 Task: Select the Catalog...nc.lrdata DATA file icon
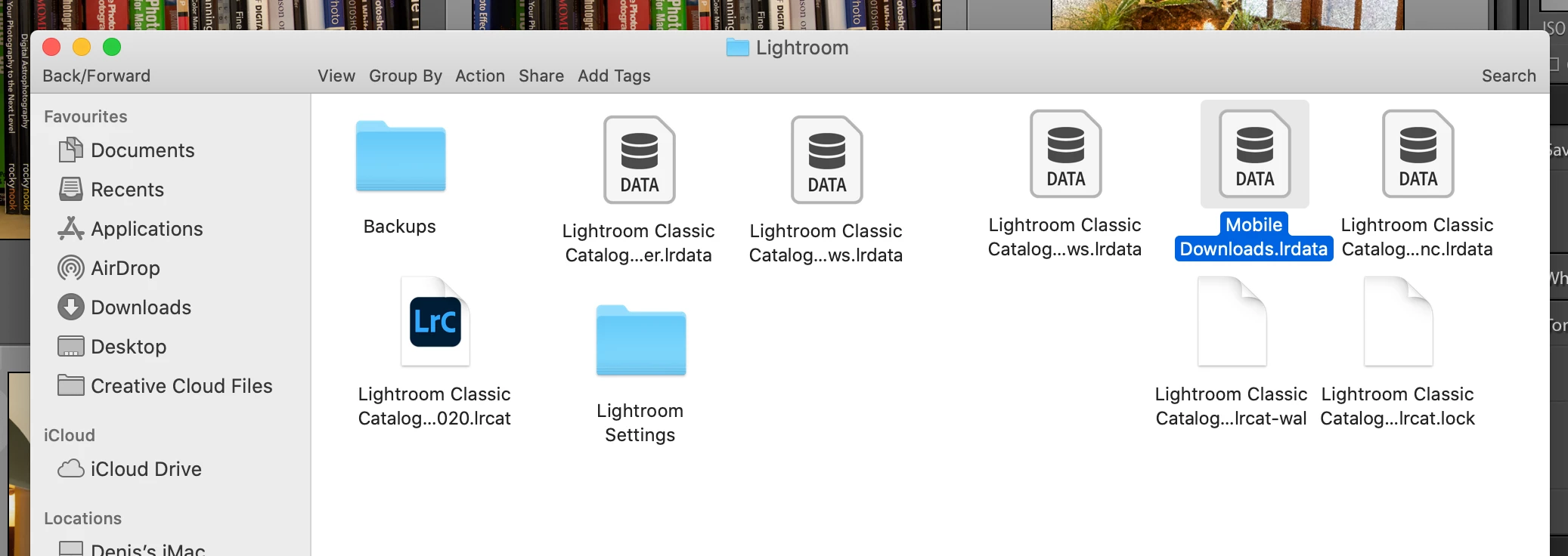coord(1418,153)
